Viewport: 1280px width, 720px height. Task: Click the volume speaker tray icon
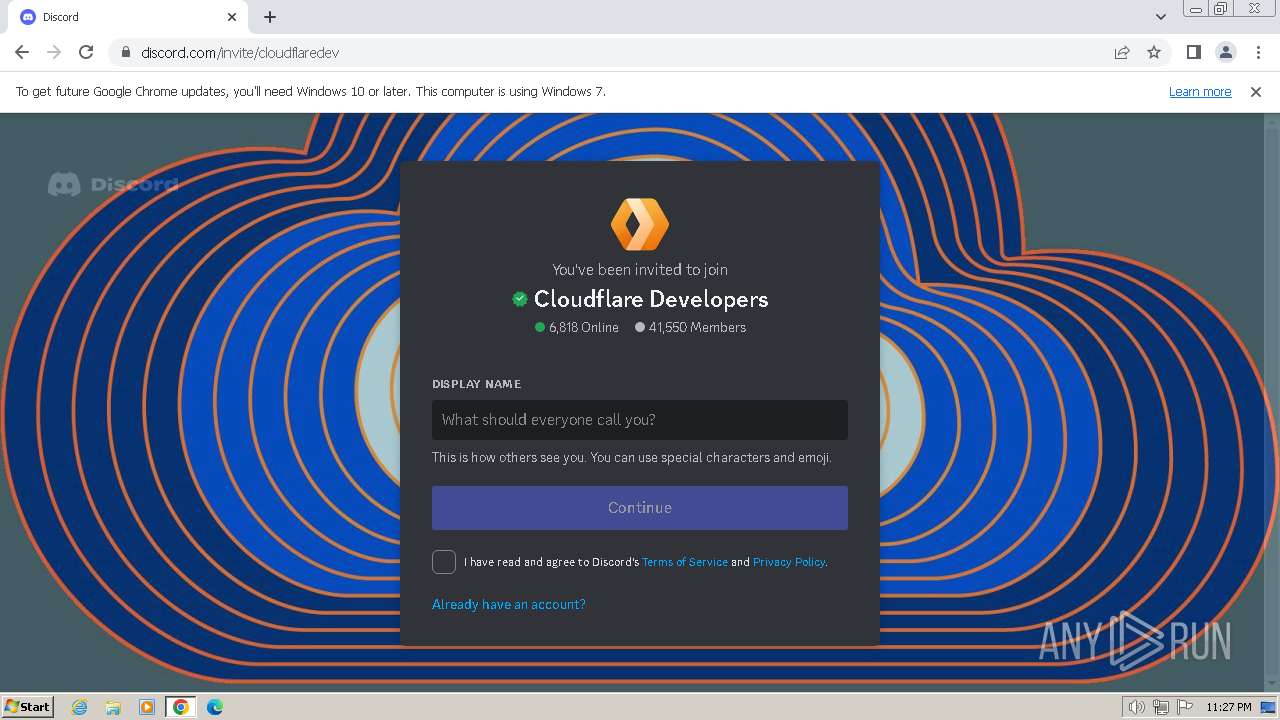[1137, 707]
